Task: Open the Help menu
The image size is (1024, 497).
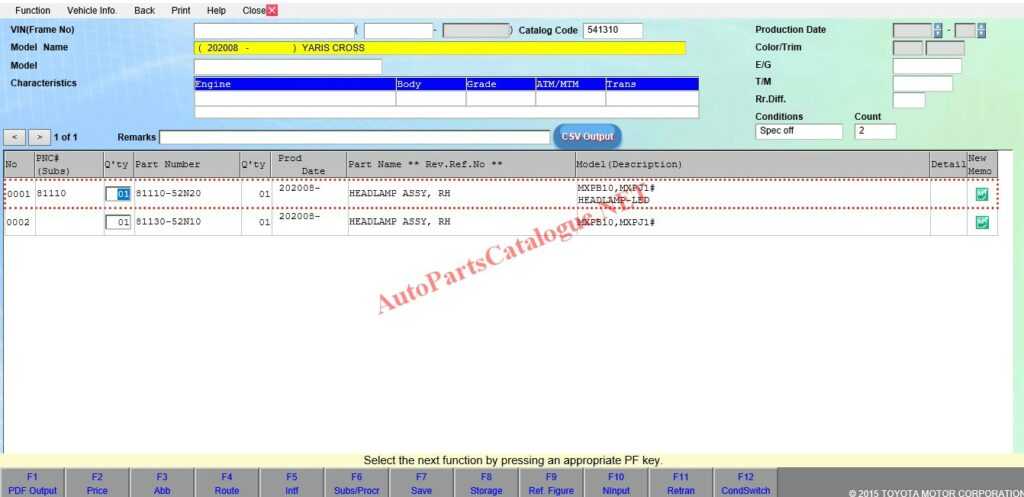Action: [216, 10]
